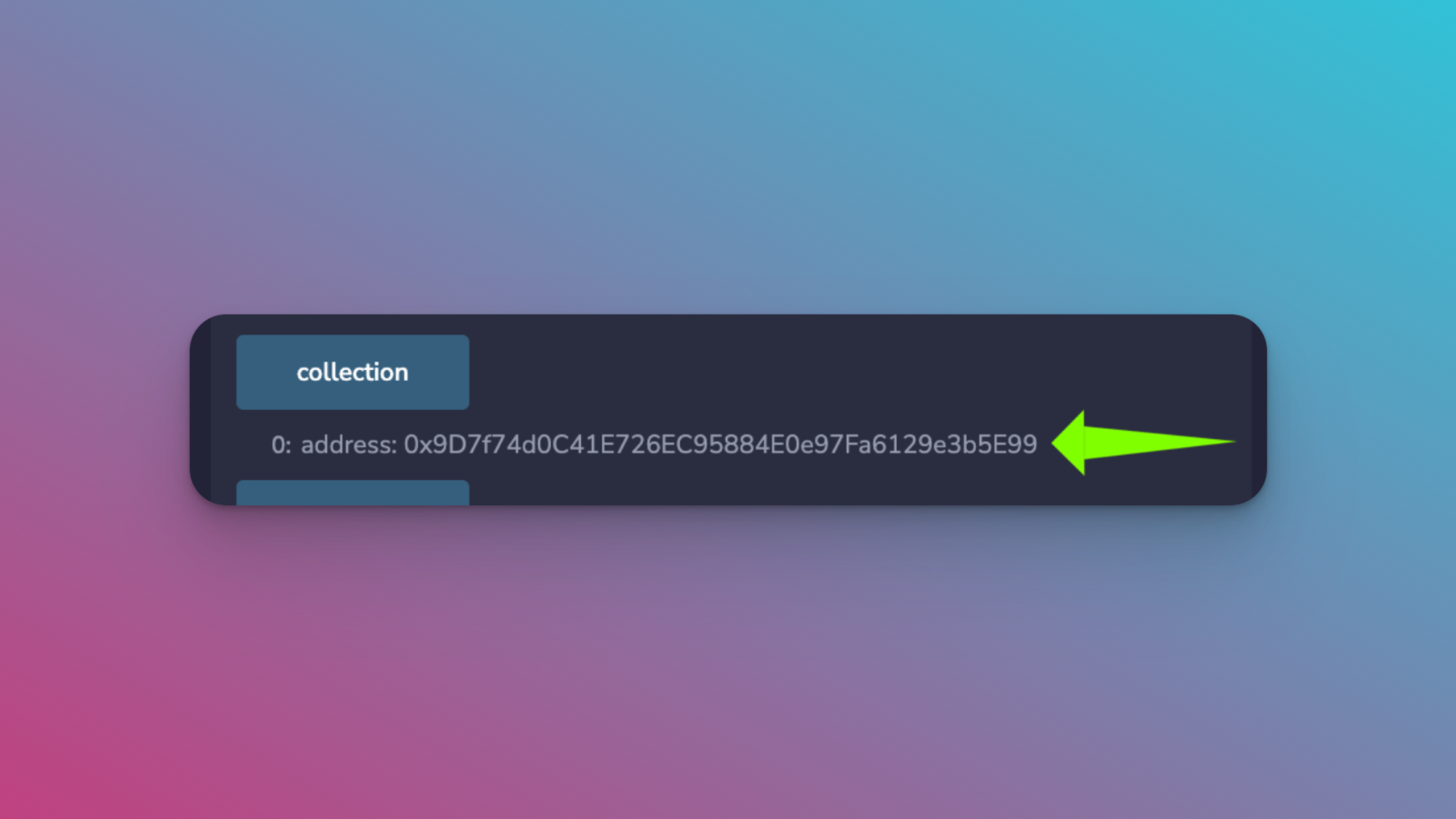Select the 0x9D7f74d0C41E...E99 hex address
Image resolution: width=1456 pixels, height=819 pixels.
[720, 444]
